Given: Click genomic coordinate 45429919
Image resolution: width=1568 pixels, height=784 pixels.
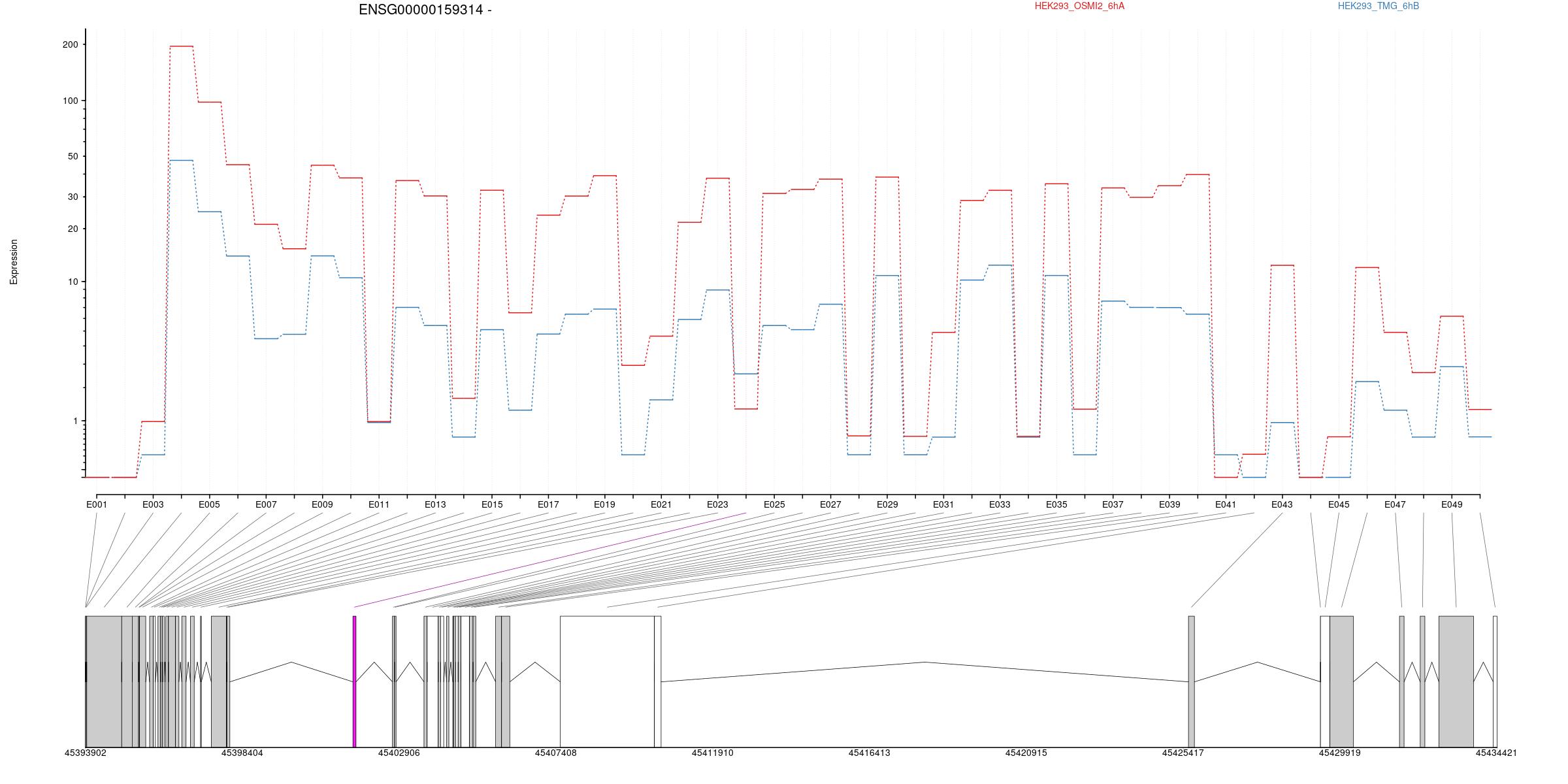Looking at the screenshot, I should pos(1339,753).
